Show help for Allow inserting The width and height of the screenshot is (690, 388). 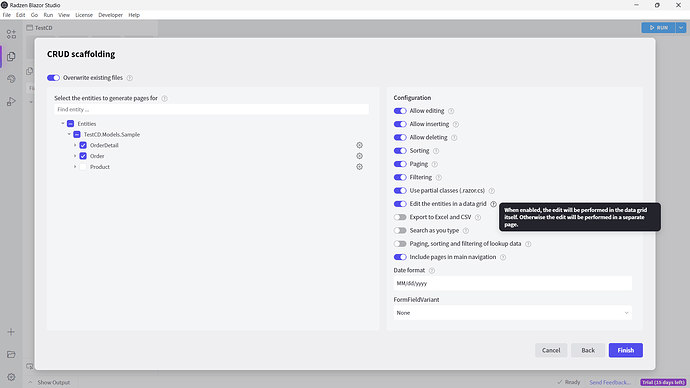pyautogui.click(x=456, y=124)
